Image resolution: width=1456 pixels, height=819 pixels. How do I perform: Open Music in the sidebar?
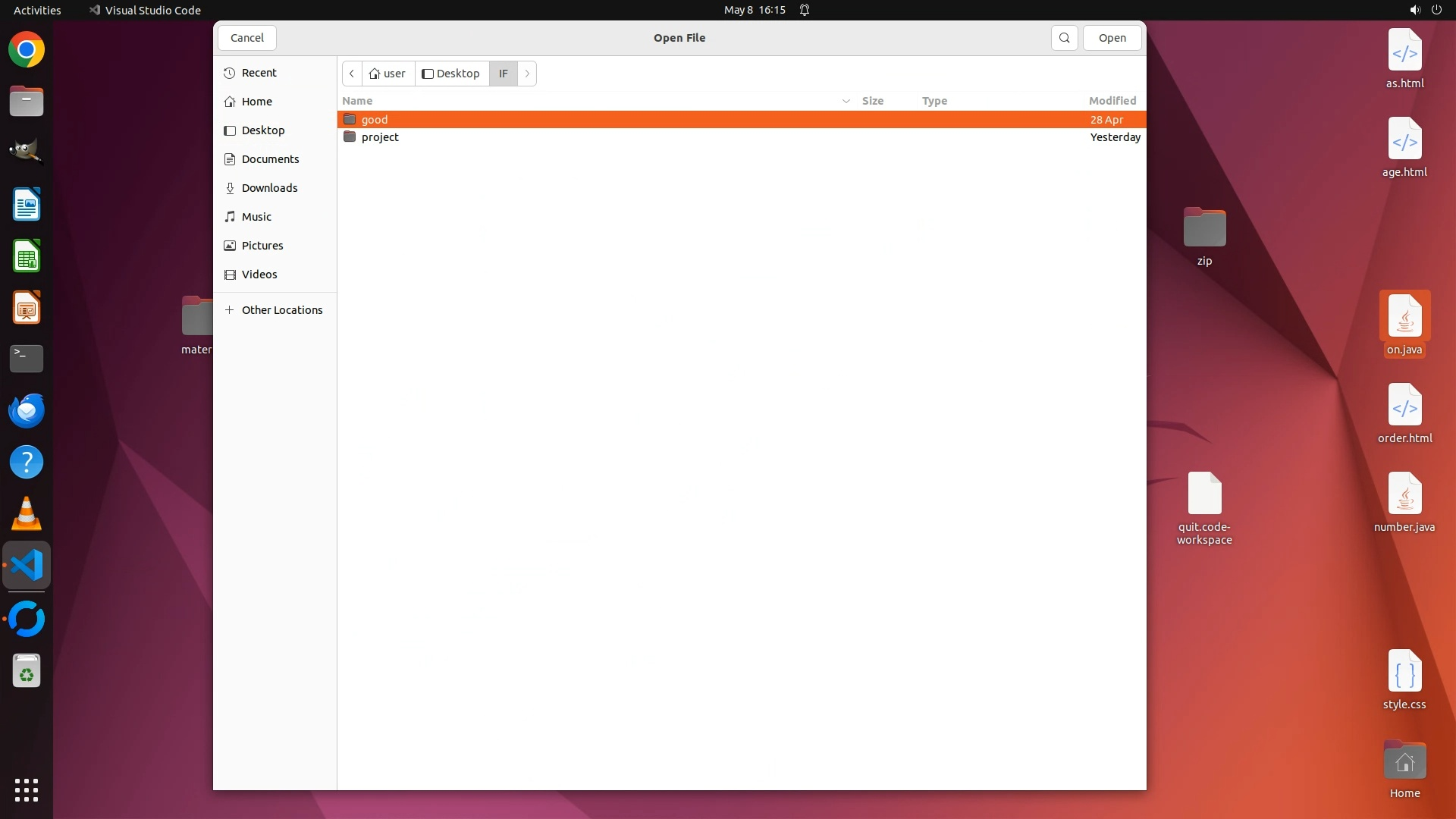[256, 217]
